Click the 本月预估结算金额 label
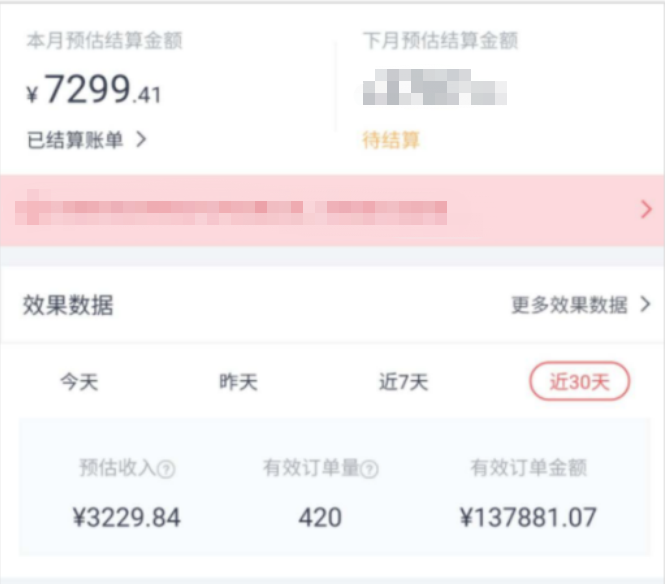 (104, 41)
